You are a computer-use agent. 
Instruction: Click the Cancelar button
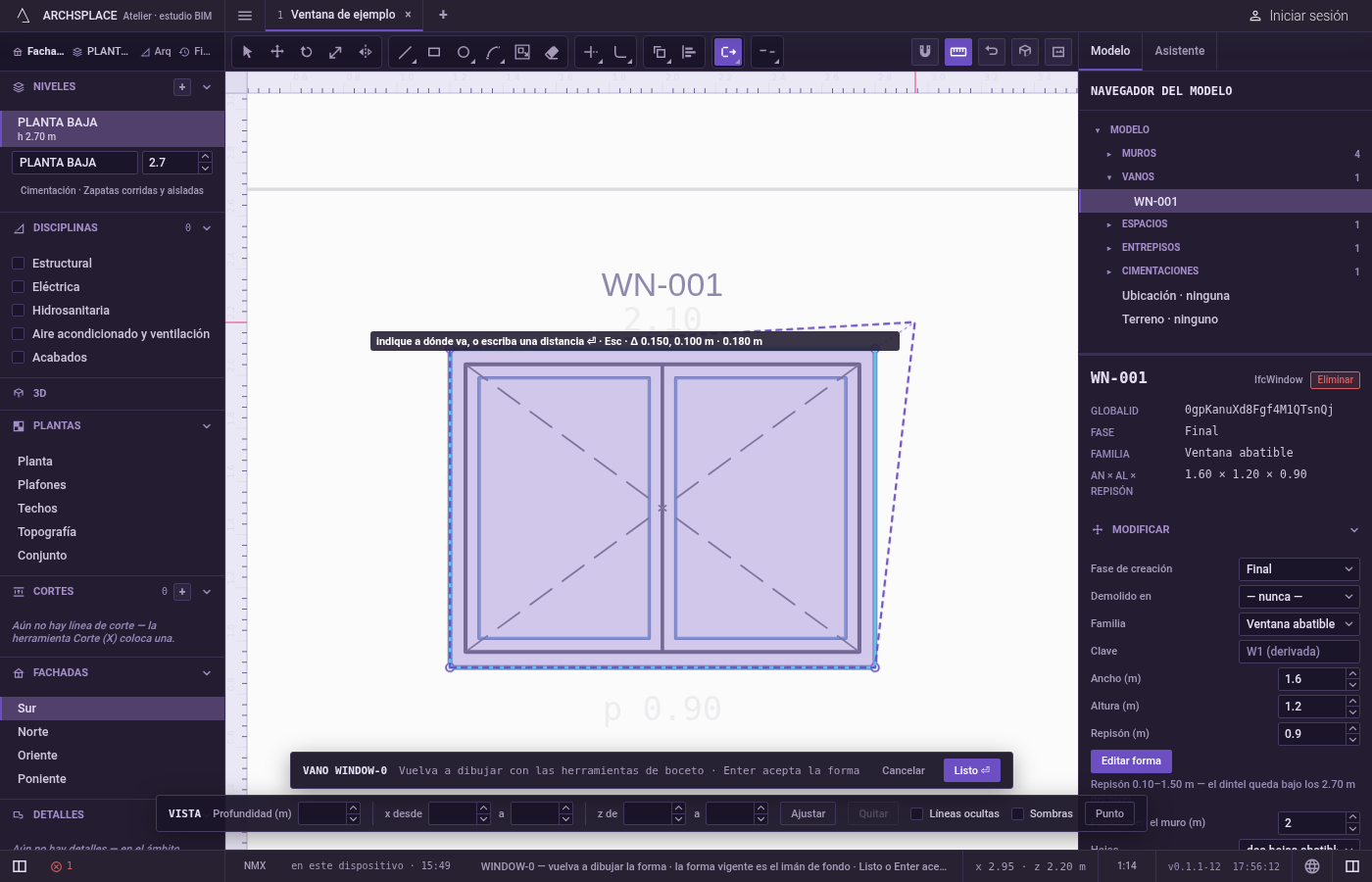click(x=904, y=770)
